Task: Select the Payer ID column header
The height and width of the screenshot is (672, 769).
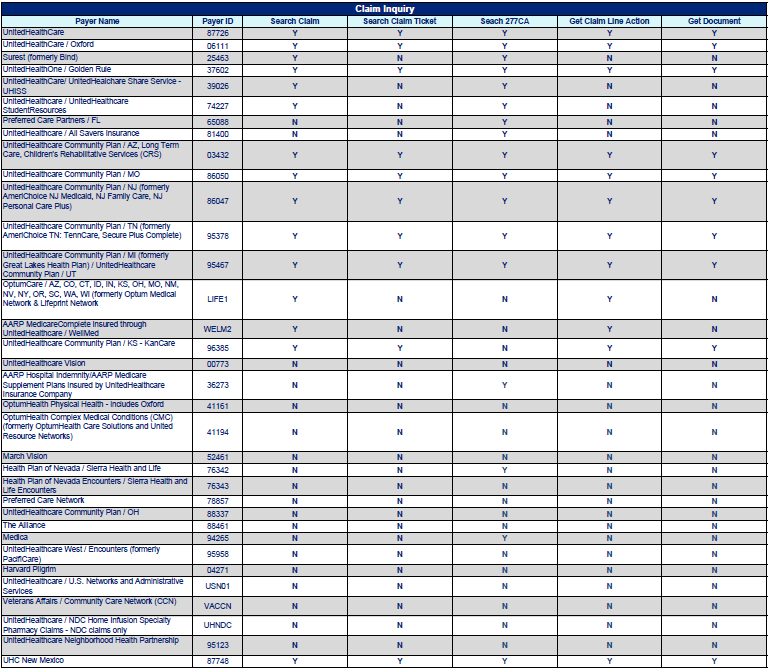Action: tap(218, 21)
